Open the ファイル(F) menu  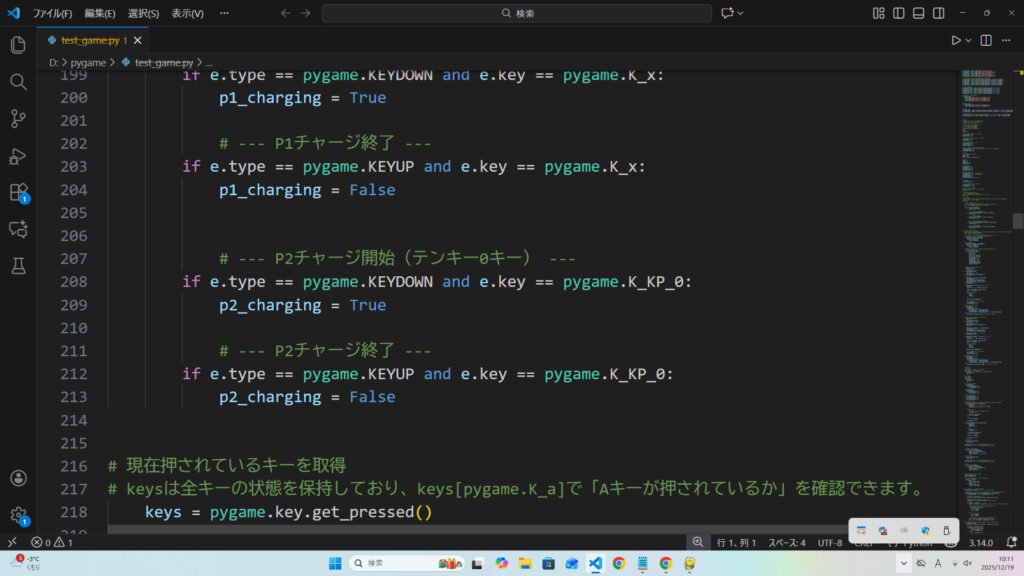[x=52, y=13]
